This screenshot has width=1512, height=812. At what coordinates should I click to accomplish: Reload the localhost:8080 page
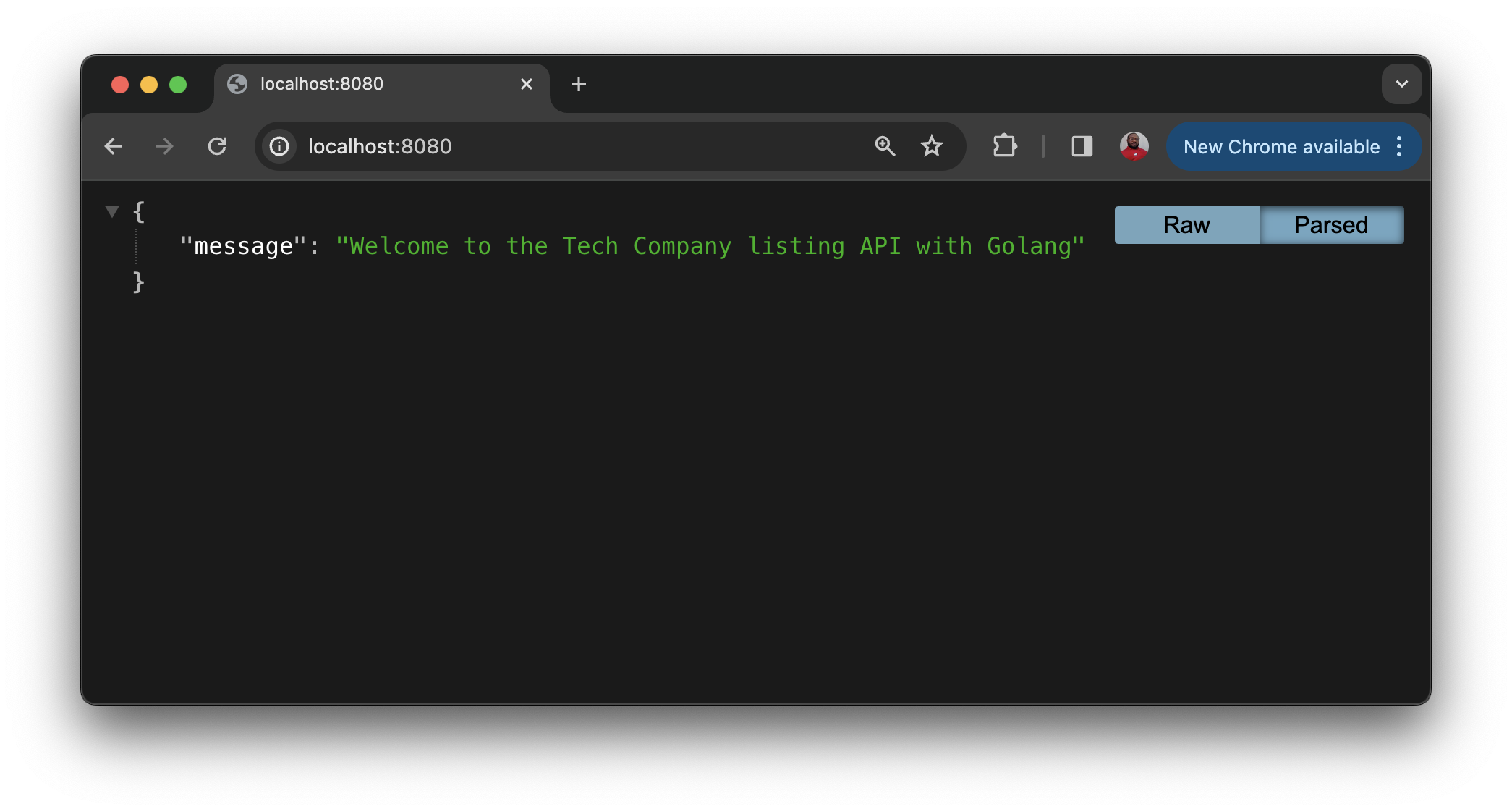coord(218,146)
